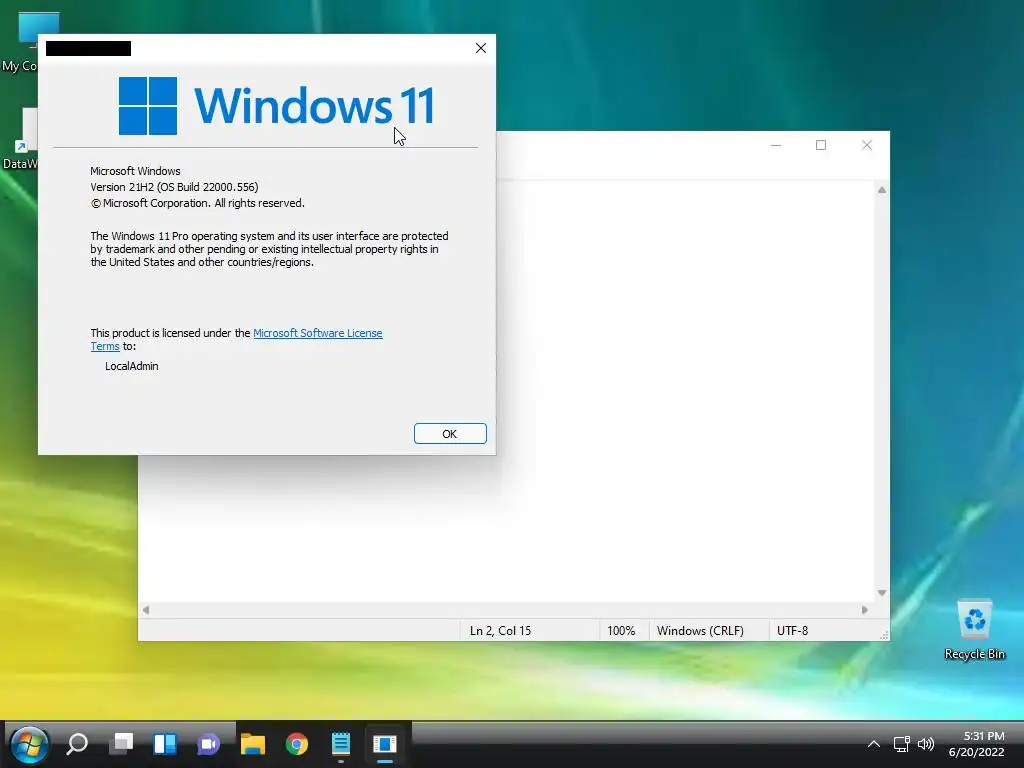Image resolution: width=1024 pixels, height=768 pixels.
Task: Click the Ln 2, Col 15 status entry
Action: pyautogui.click(x=500, y=631)
